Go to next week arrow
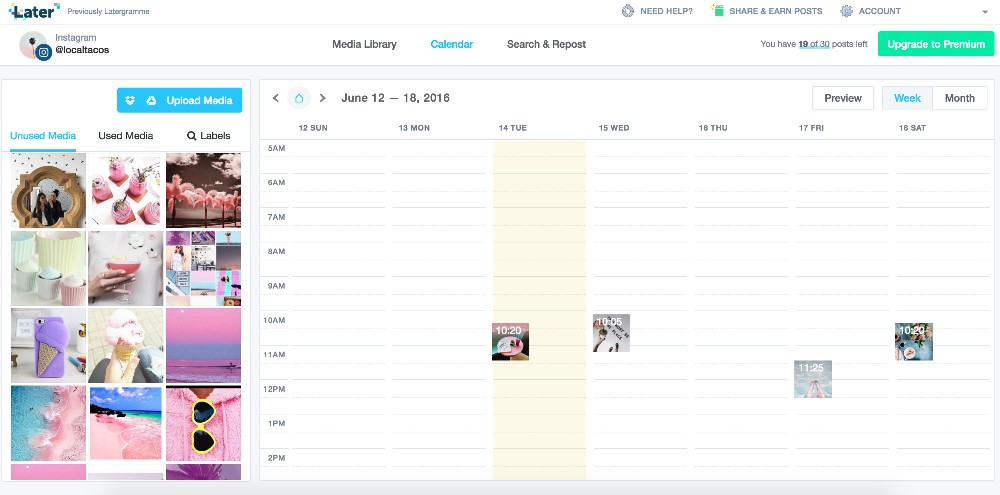1000x495 pixels. [x=323, y=98]
